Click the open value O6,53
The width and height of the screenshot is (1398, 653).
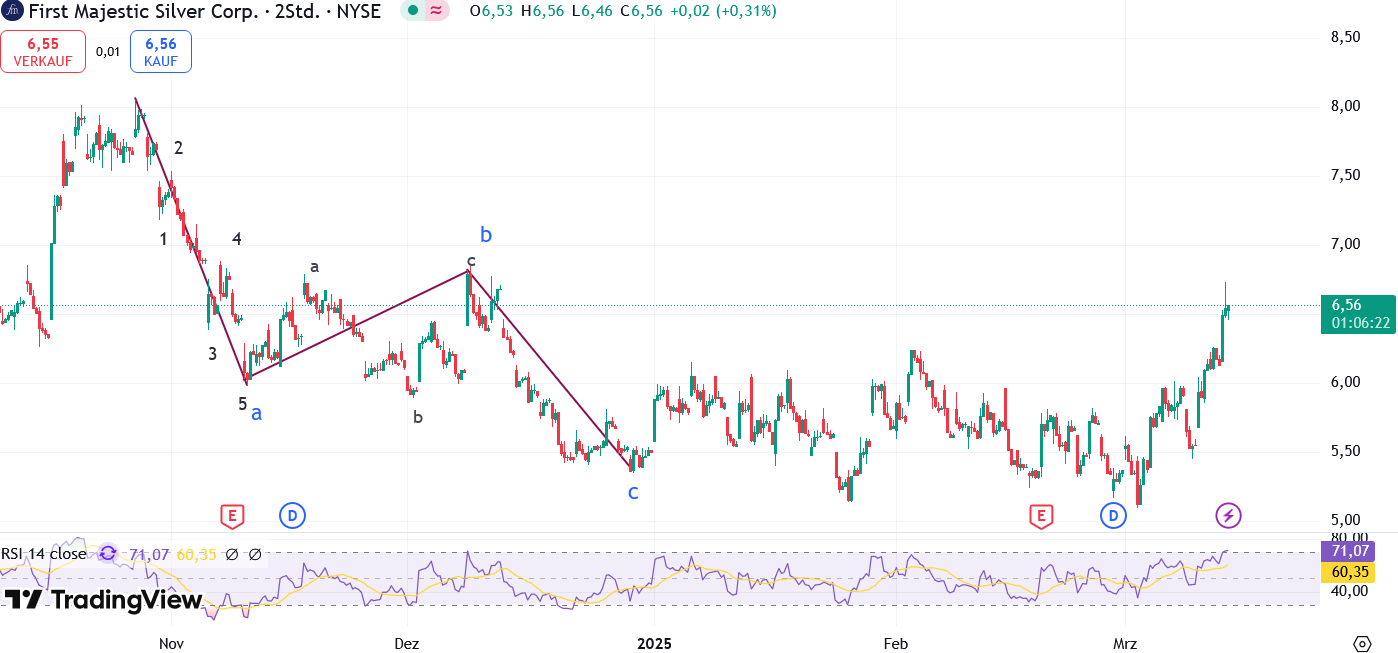tap(492, 11)
